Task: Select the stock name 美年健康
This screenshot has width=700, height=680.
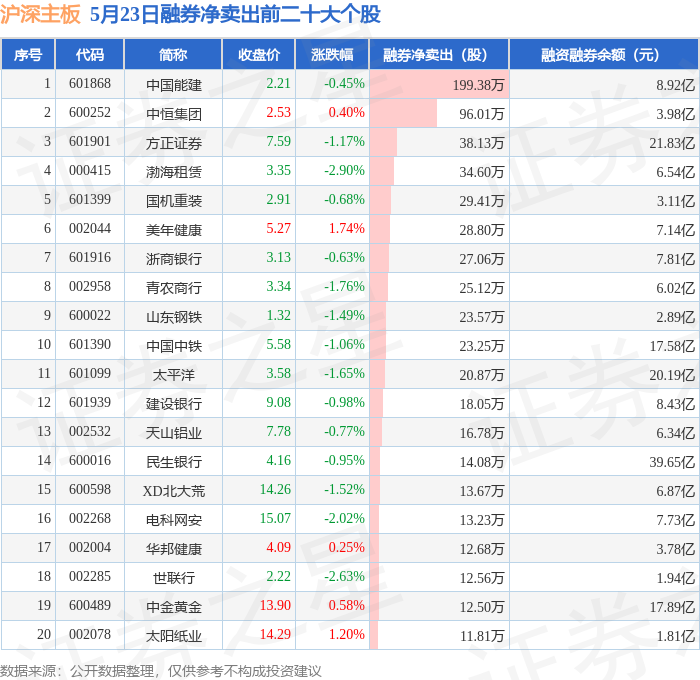Action: click(174, 229)
